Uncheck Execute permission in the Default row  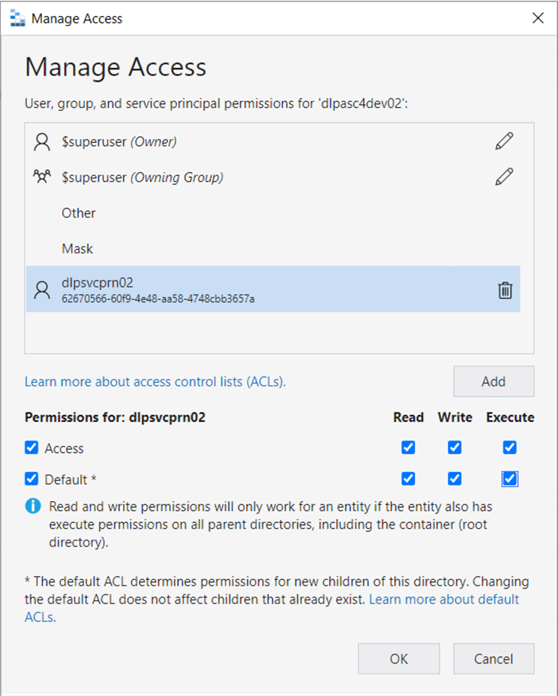tap(510, 478)
